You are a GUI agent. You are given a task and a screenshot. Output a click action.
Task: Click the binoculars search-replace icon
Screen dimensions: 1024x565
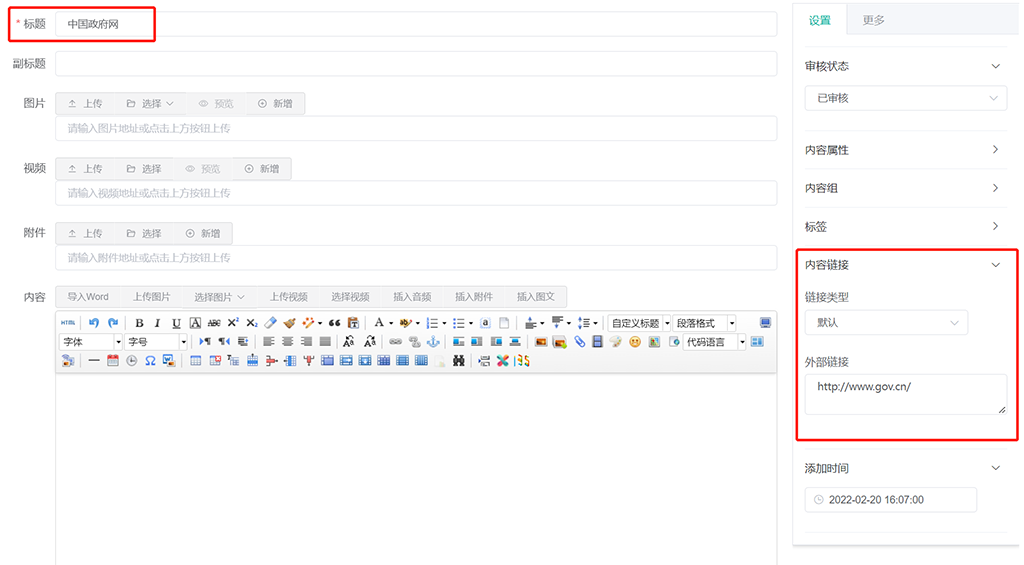pyautogui.click(x=459, y=361)
